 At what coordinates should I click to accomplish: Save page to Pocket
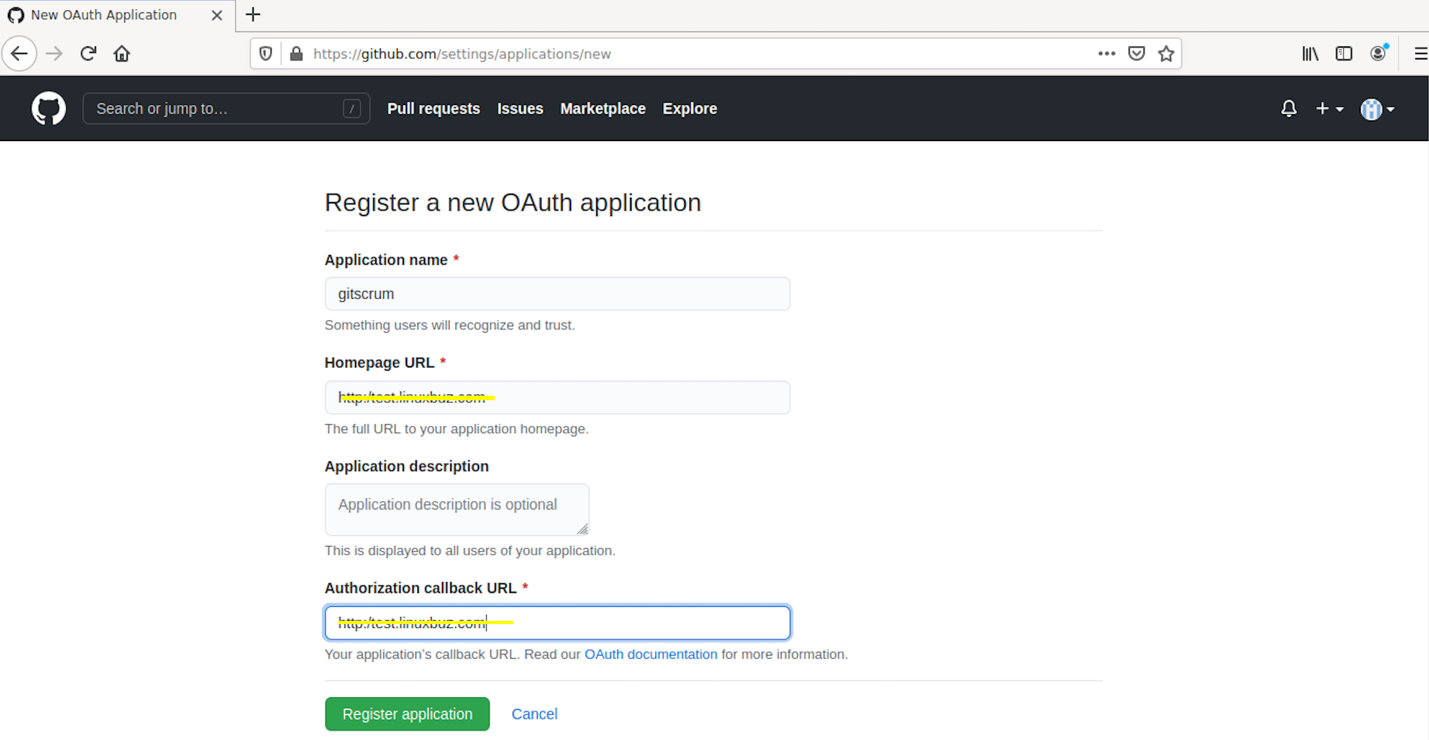1136,54
